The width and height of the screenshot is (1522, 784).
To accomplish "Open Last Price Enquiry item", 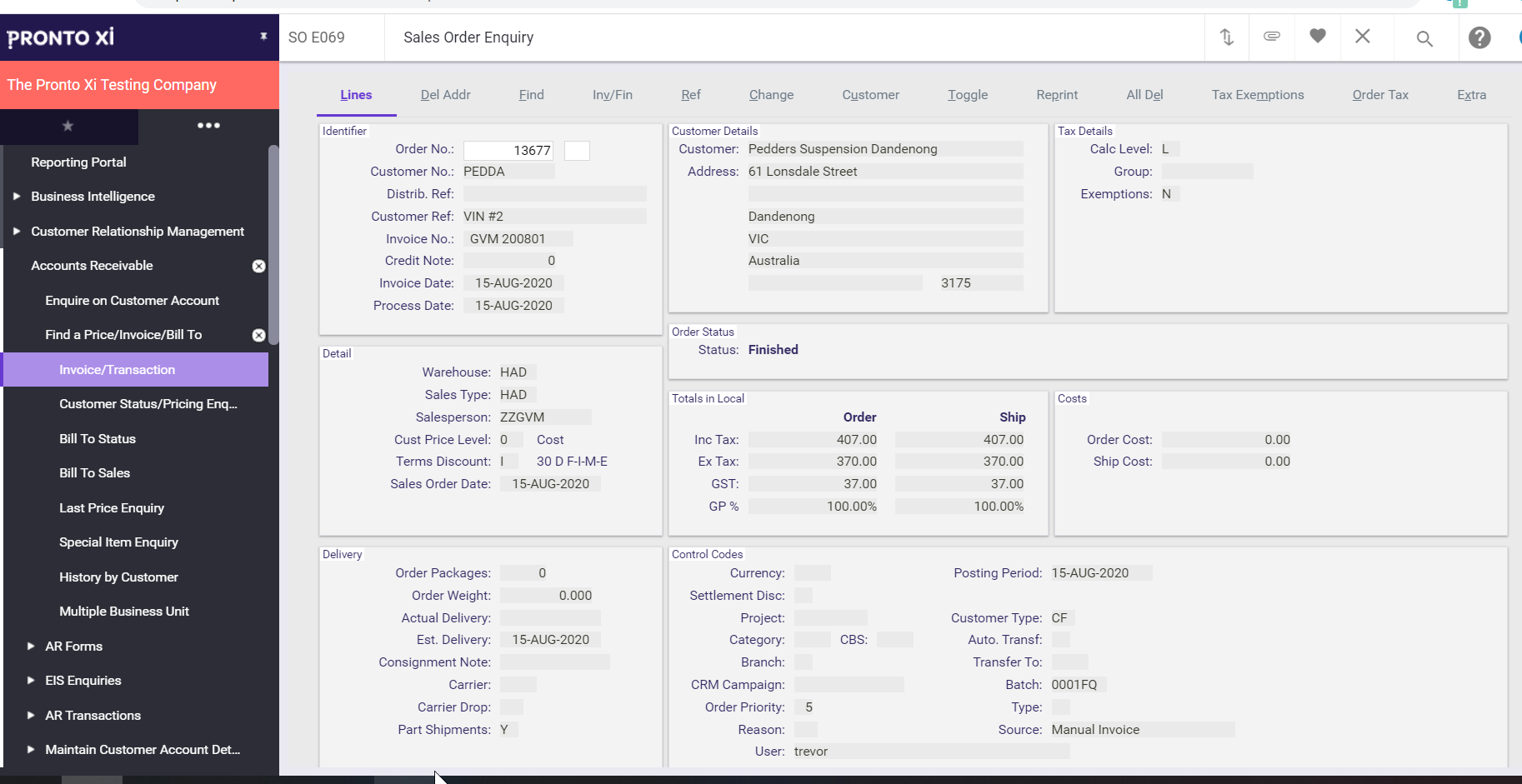I will coord(112,508).
